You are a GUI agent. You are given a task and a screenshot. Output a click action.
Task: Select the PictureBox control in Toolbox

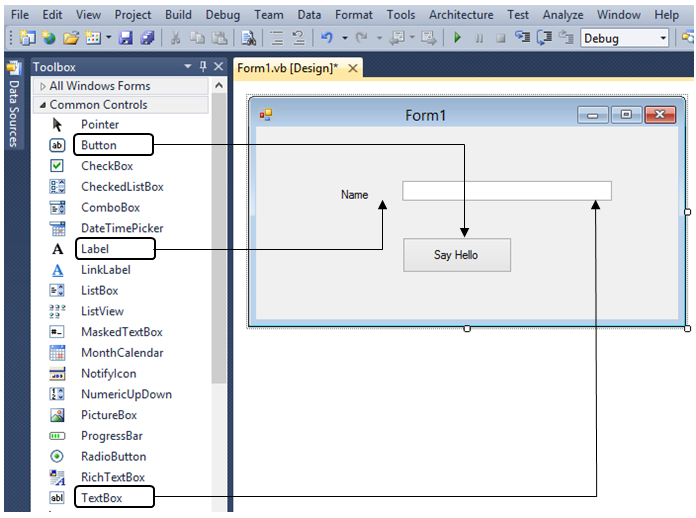pyautogui.click(x=109, y=415)
